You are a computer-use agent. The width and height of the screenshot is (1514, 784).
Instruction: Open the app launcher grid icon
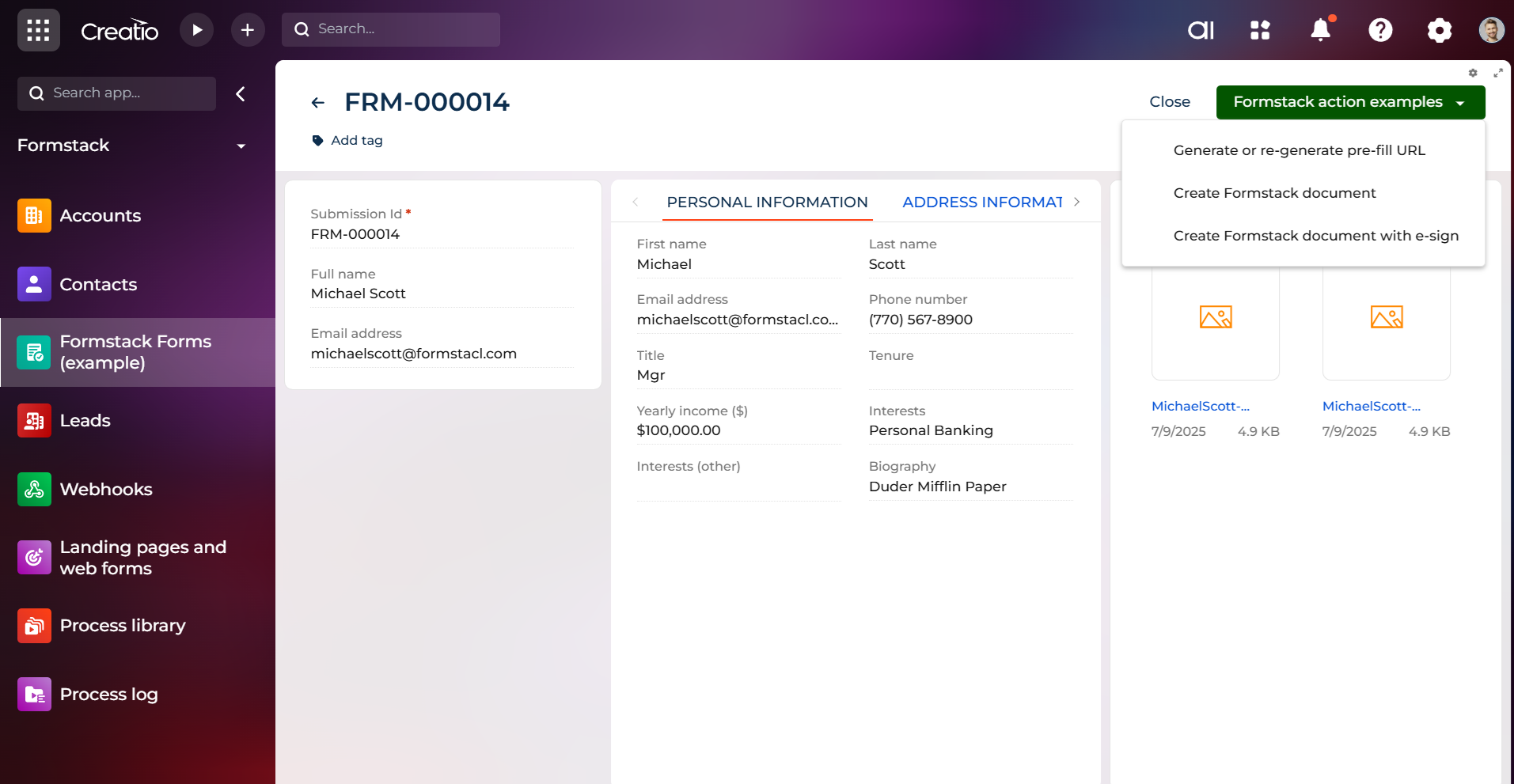click(x=38, y=30)
